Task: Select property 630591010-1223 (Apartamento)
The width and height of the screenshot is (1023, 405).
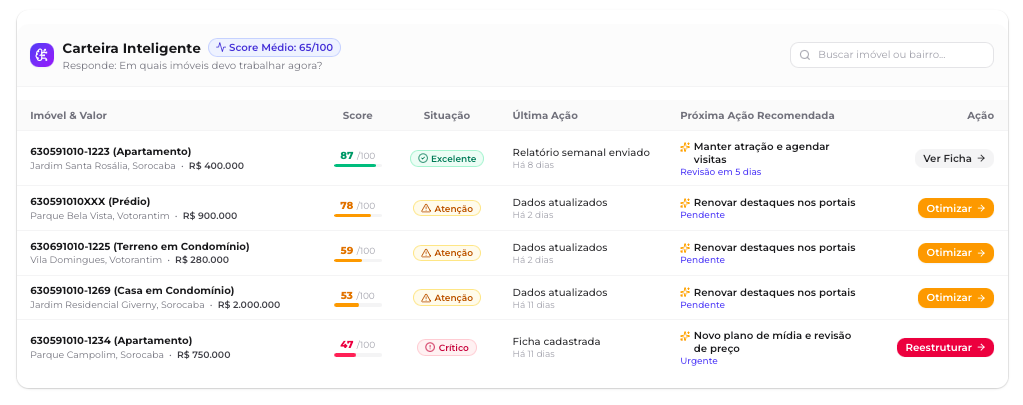Action: 111,152
